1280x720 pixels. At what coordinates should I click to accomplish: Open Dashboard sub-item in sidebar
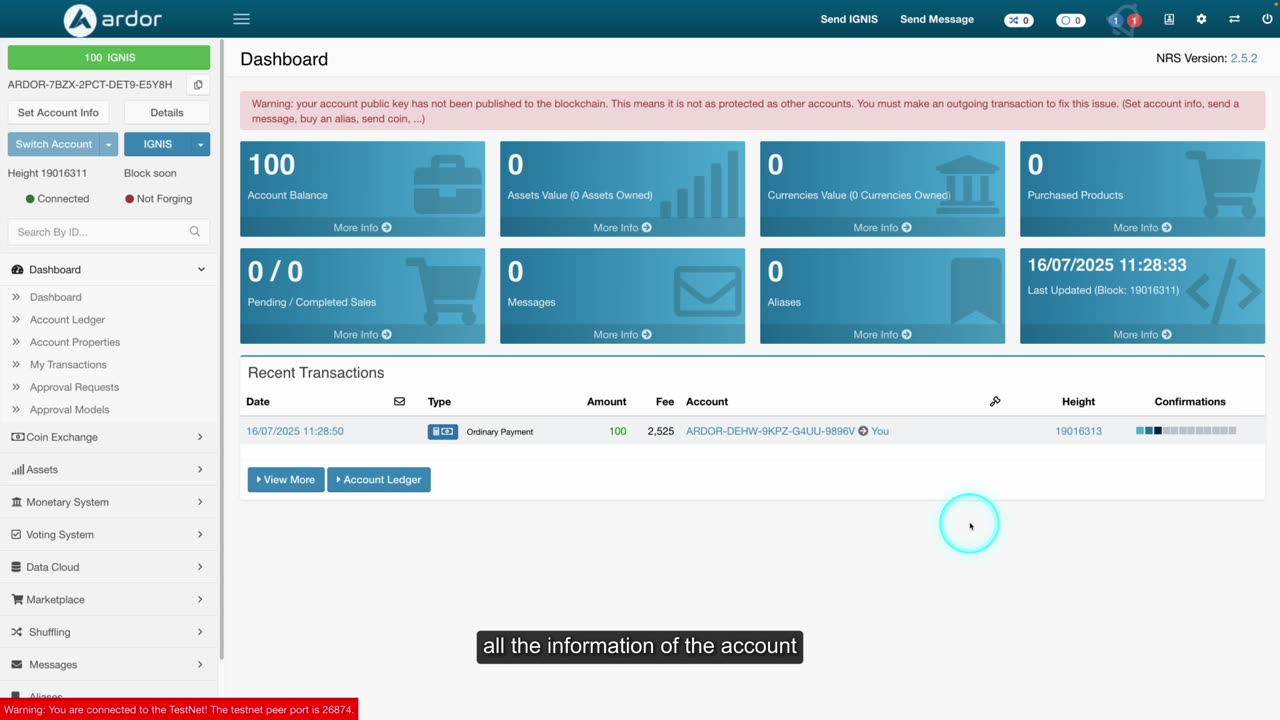pos(55,297)
